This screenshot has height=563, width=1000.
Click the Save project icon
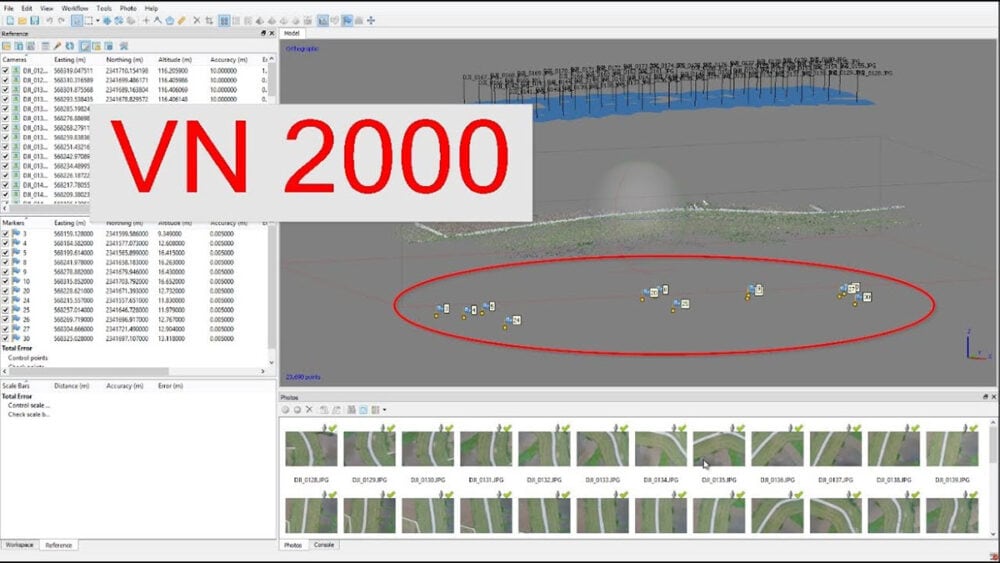coord(35,20)
